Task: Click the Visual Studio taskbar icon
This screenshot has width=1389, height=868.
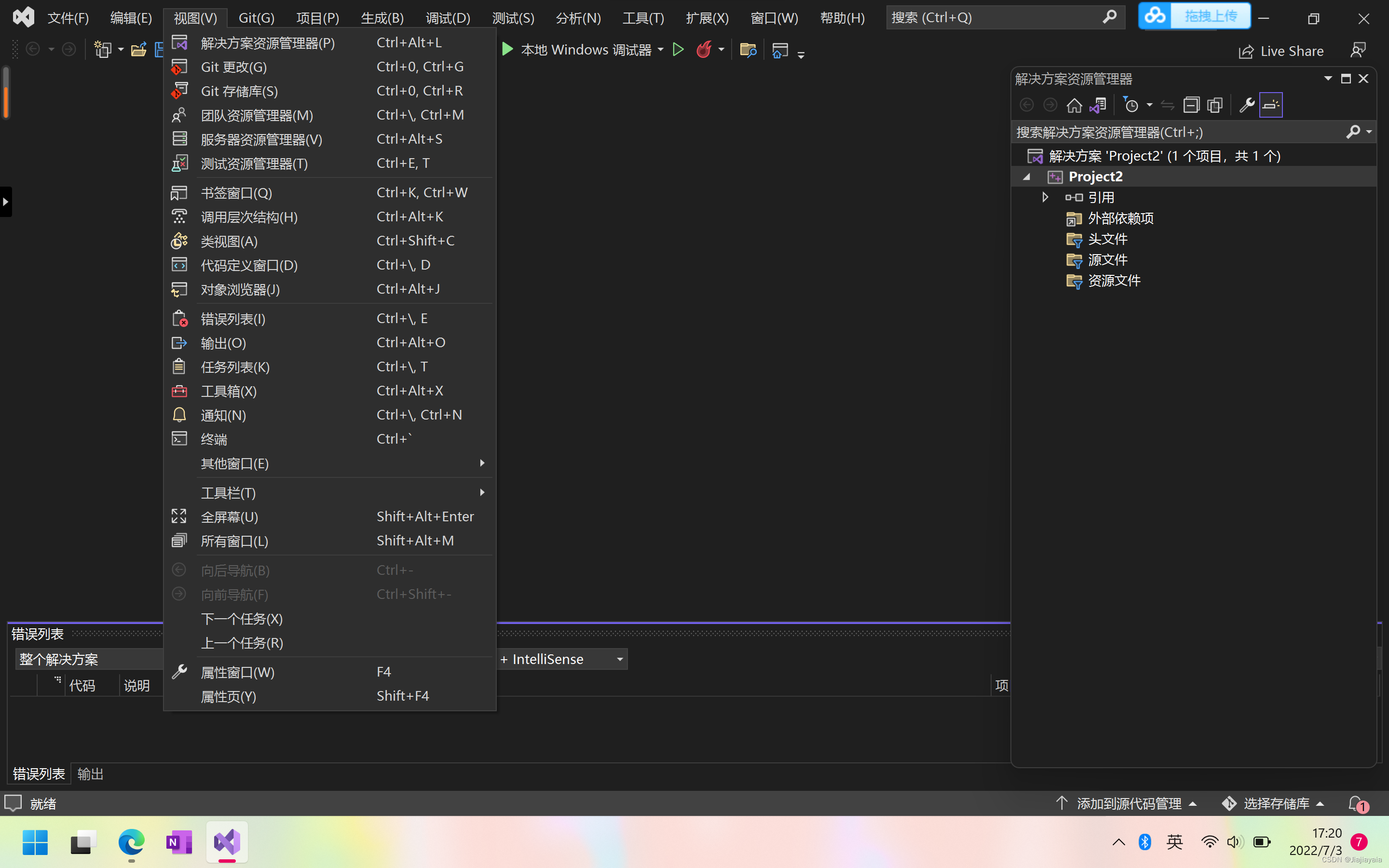Action: (227, 842)
